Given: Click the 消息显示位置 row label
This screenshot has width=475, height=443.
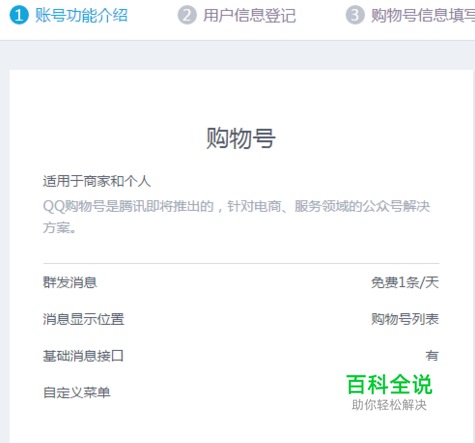Looking at the screenshot, I should 83,319.
